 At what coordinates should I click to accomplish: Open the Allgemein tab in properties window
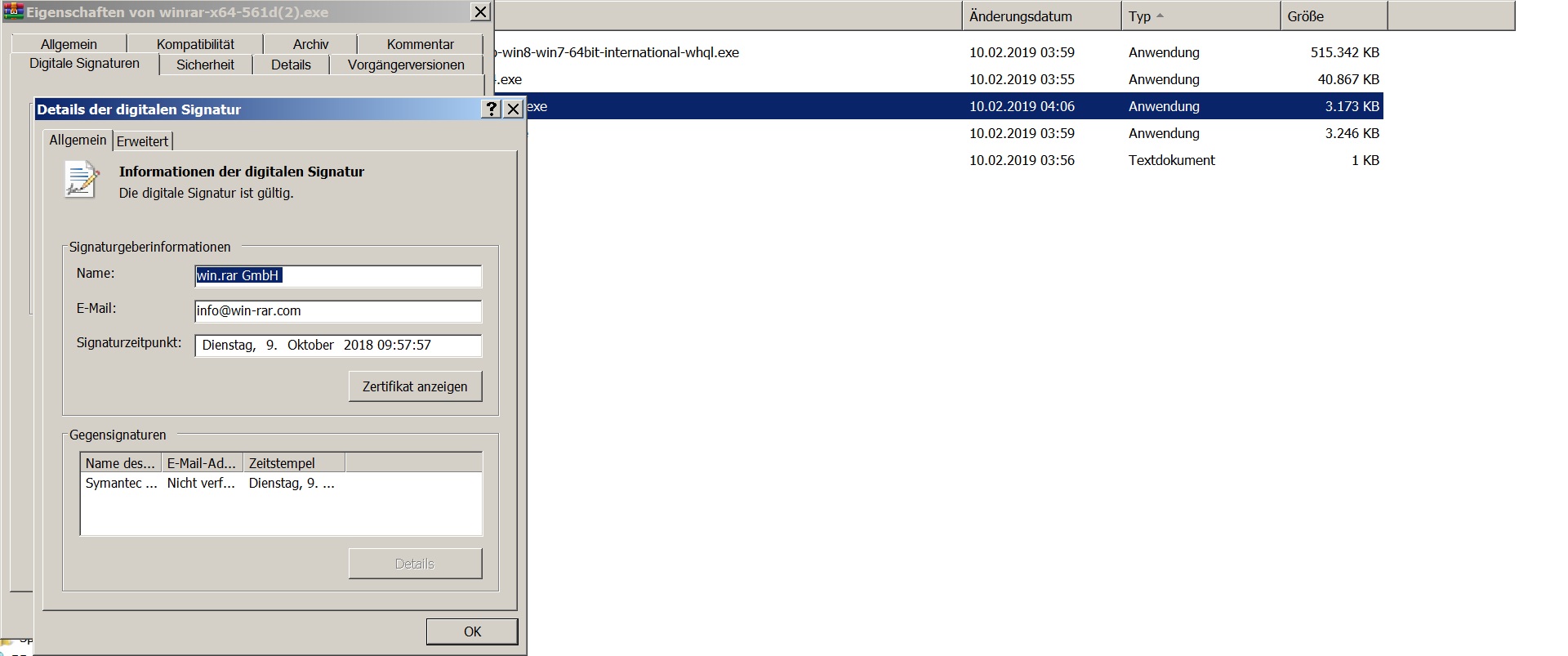69,44
